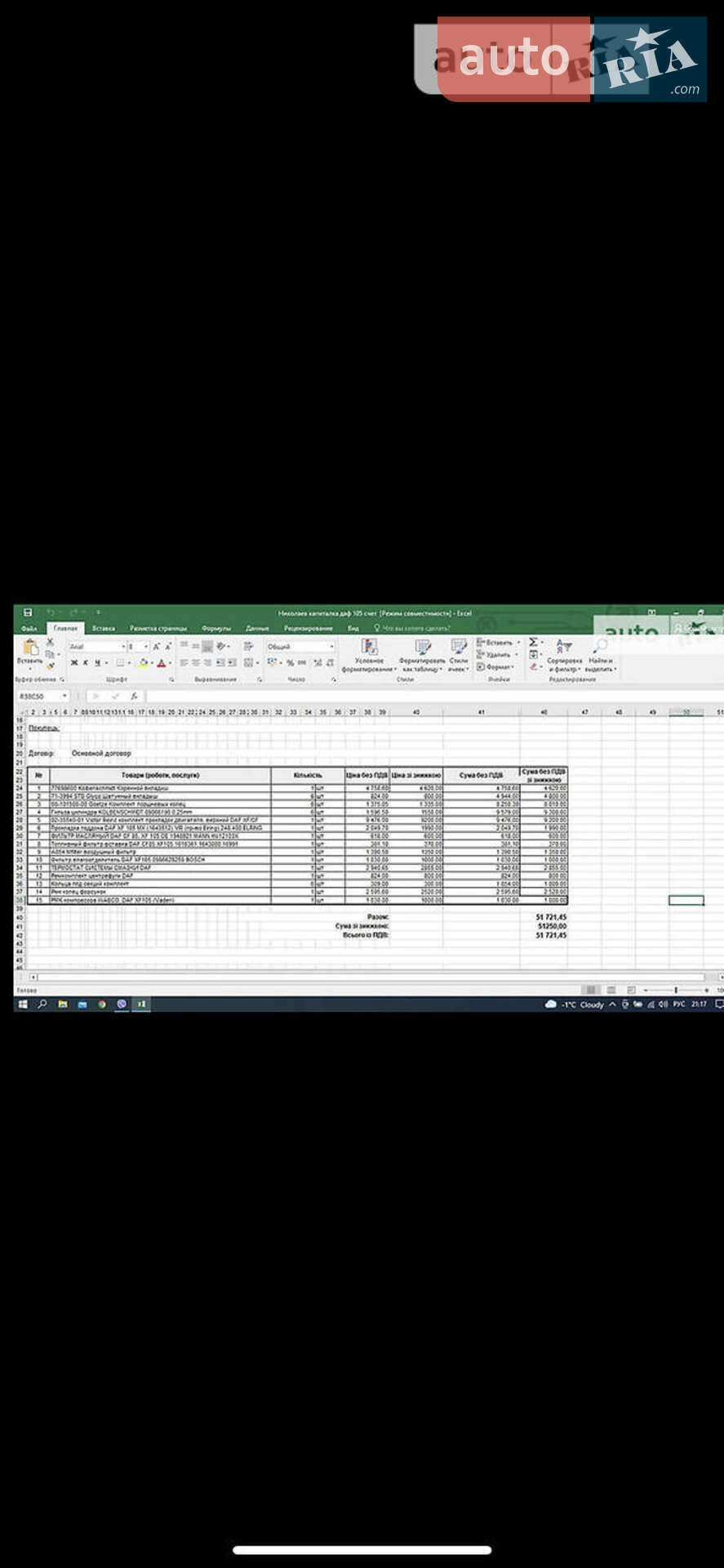
Task: Click the AutoSum sigma icon
Action: coord(533,643)
